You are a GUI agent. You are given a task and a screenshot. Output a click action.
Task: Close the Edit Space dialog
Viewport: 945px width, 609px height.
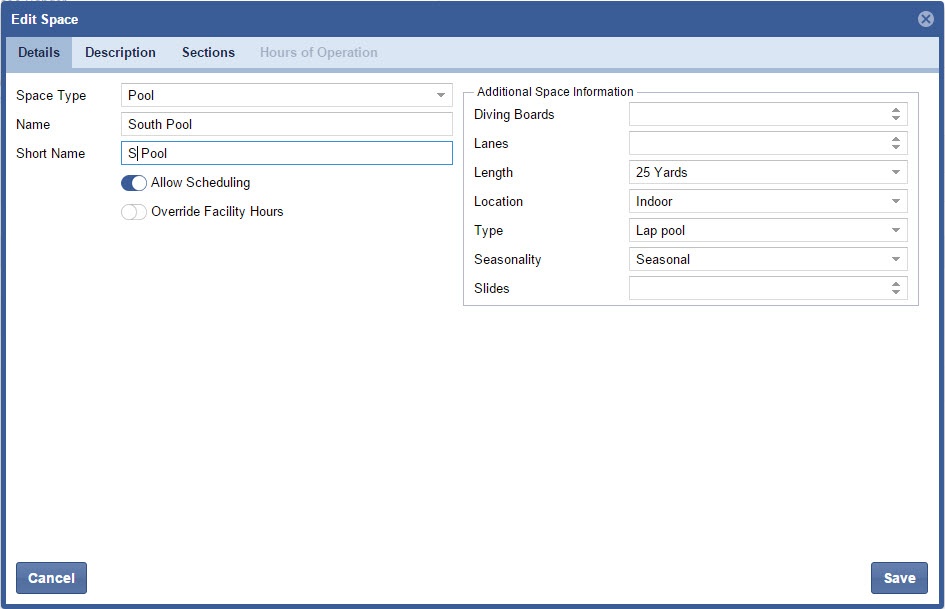[925, 19]
